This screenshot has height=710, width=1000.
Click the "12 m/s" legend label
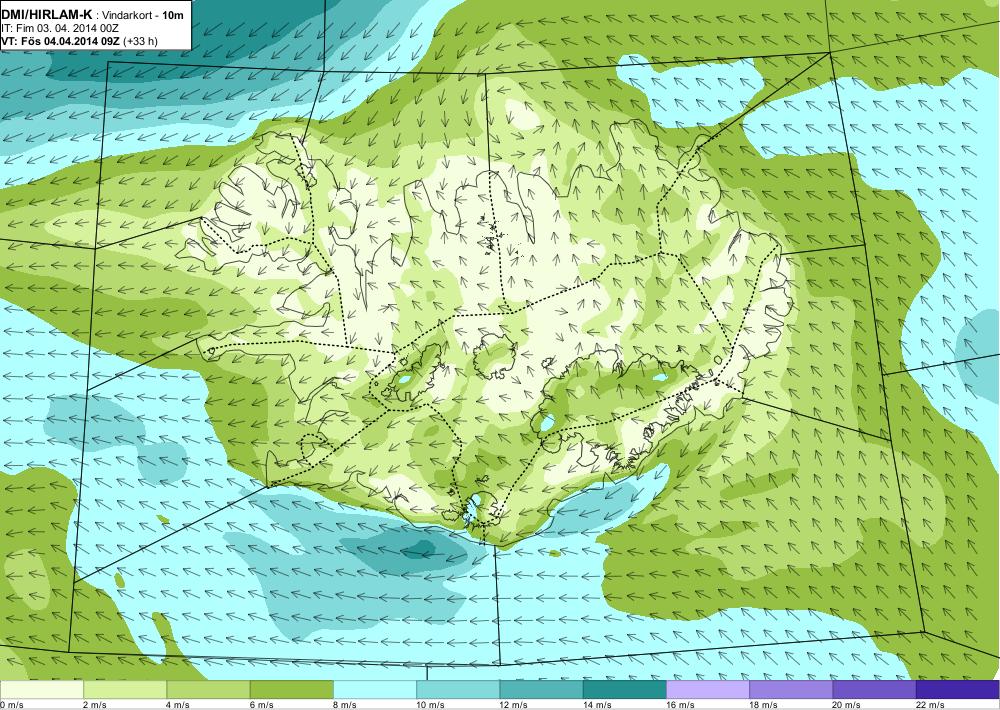(514, 705)
